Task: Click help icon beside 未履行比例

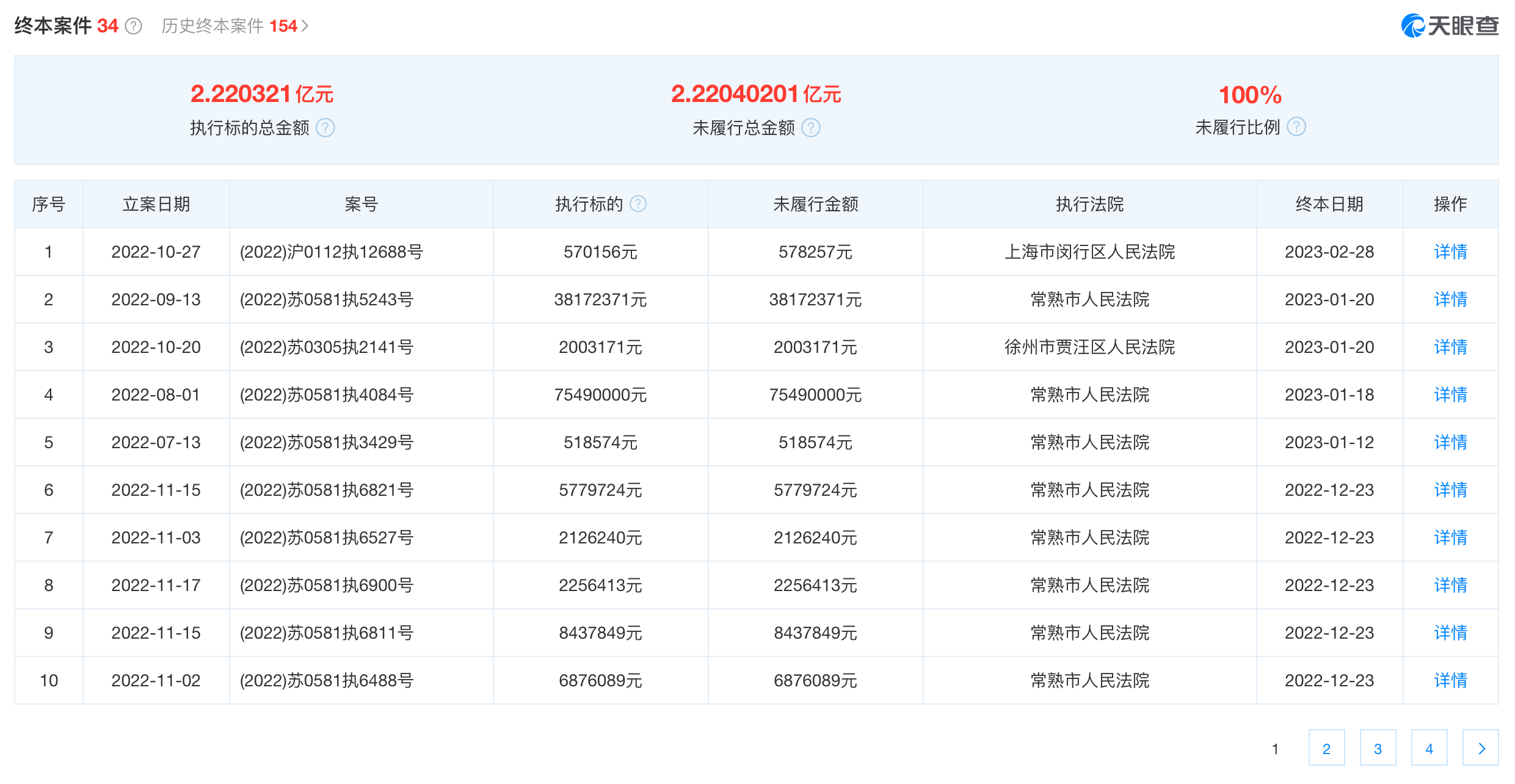Action: [1296, 127]
